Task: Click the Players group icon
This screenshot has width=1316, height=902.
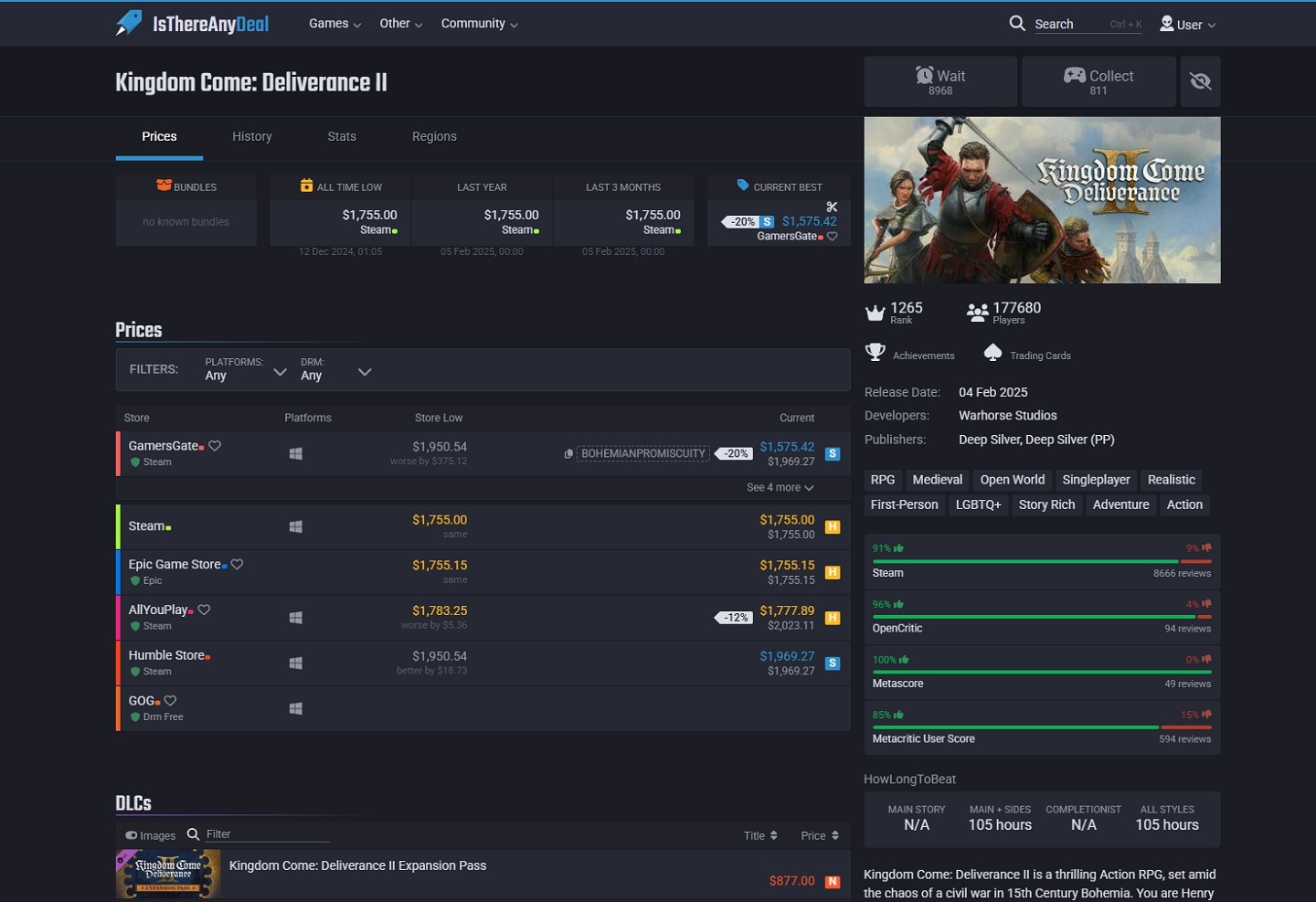Action: pos(977,313)
